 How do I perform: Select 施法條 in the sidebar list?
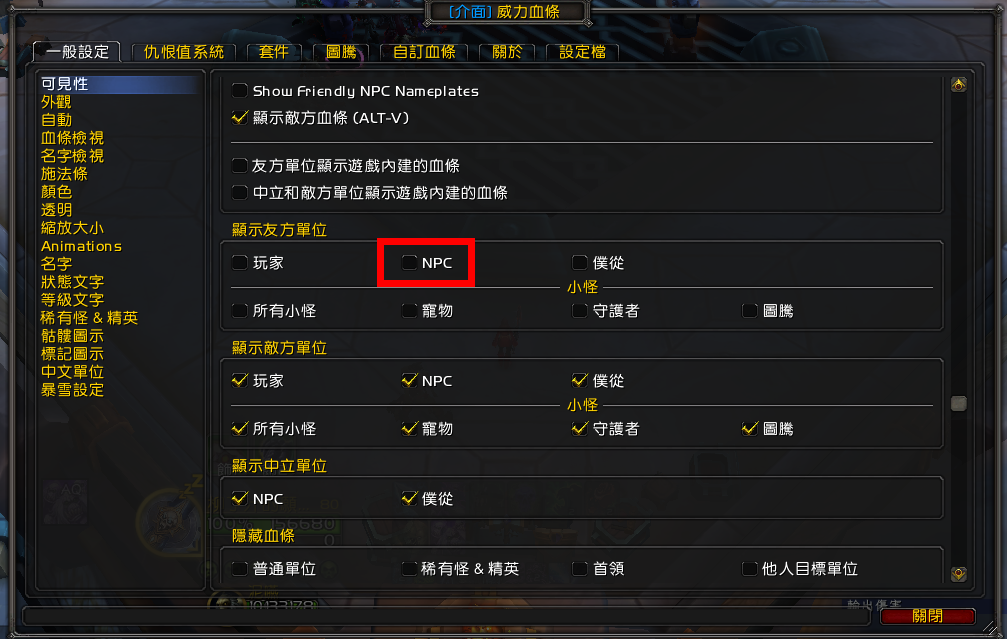point(64,174)
